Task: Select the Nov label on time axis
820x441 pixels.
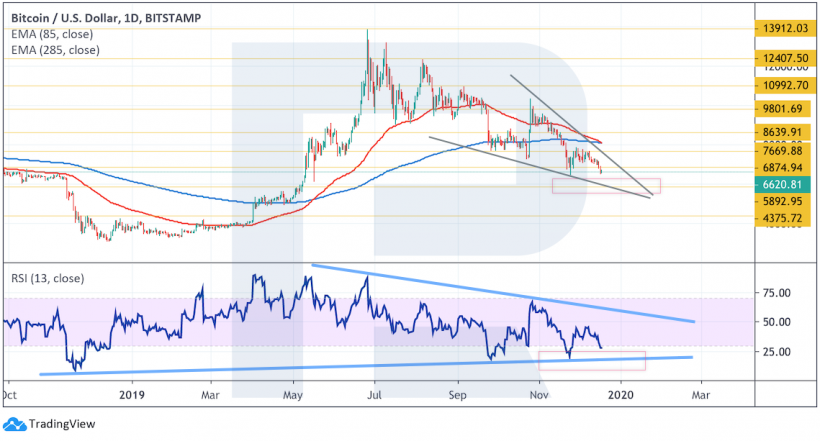Action: 538,394
